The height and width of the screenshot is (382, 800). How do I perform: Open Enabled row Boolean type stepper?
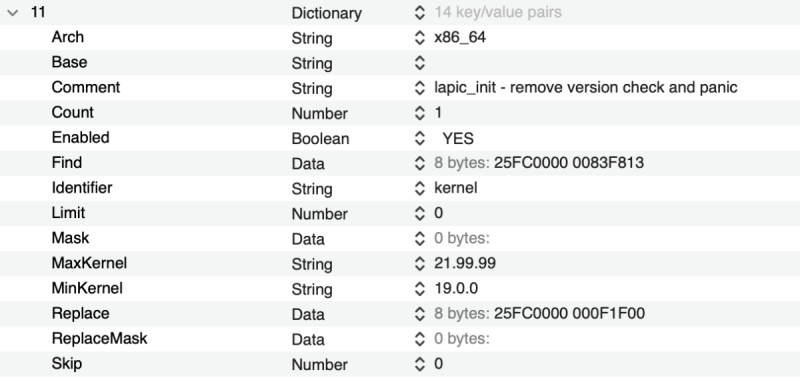[x=419, y=138]
